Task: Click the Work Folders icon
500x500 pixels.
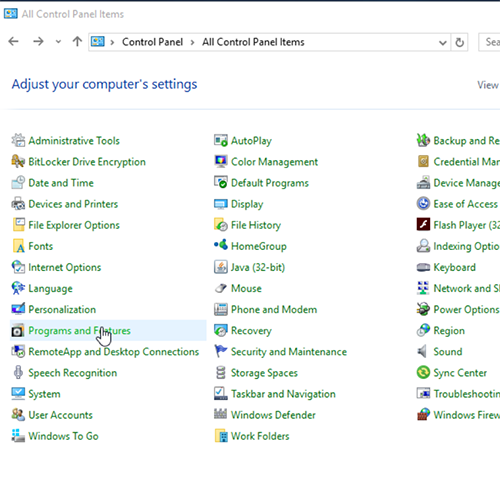Action: click(221, 436)
